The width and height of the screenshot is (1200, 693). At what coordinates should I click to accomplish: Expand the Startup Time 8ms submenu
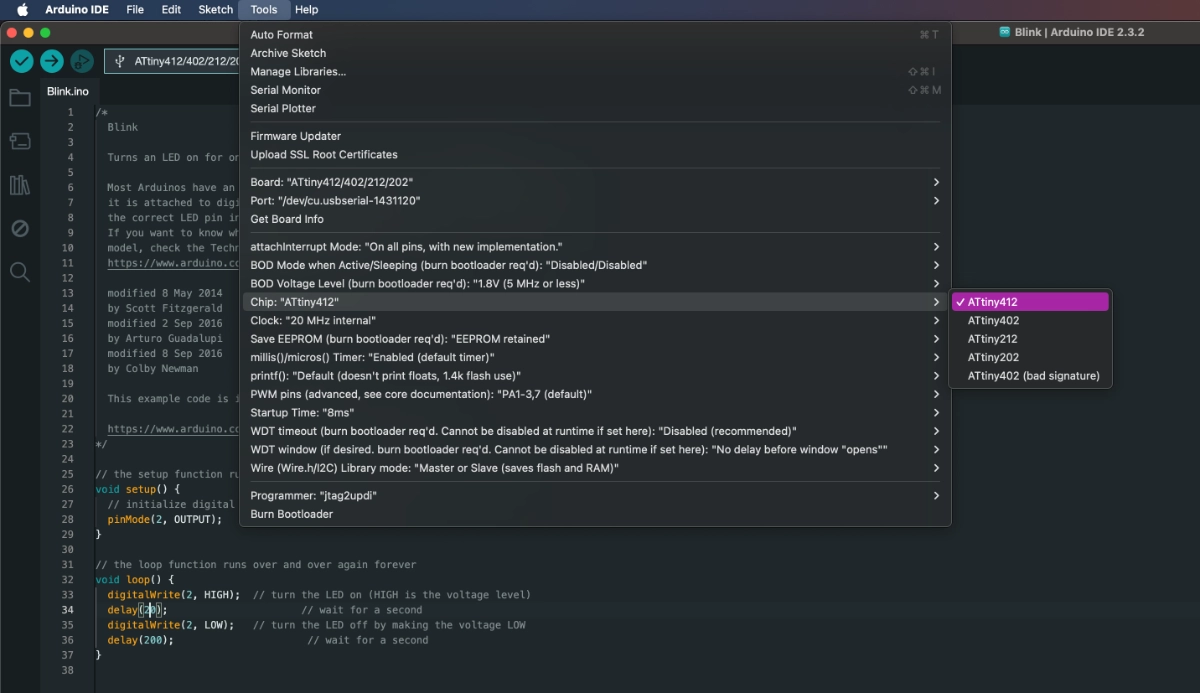(595, 412)
